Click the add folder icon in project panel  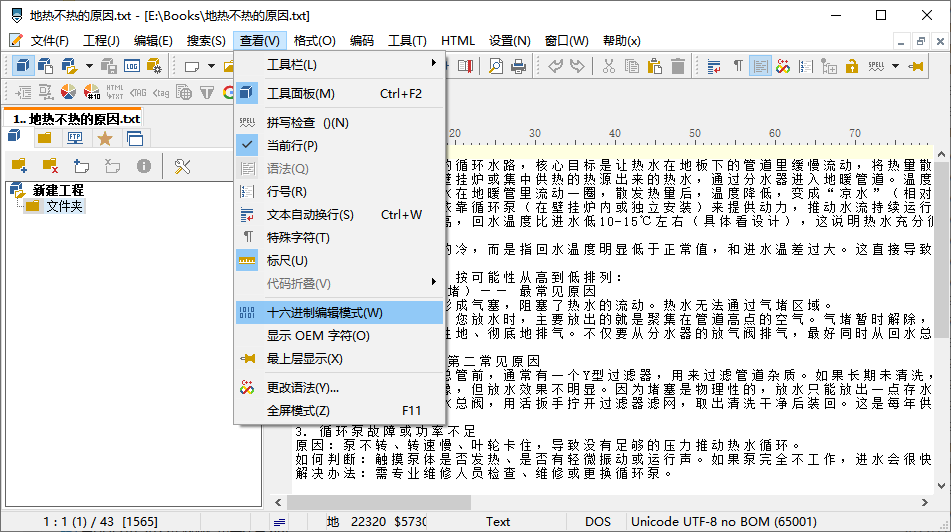click(18, 165)
